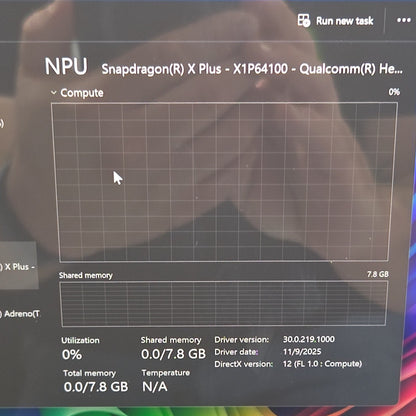
Task: Select the NPU sidebar entry 'X Plus -'
Action: coord(18,266)
